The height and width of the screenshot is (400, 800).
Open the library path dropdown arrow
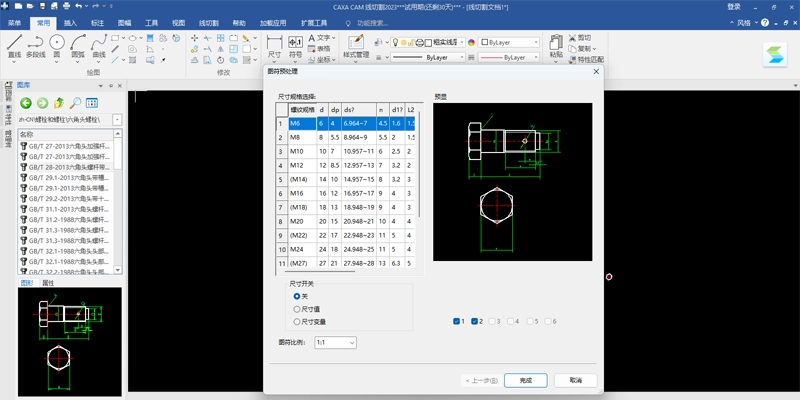point(118,120)
